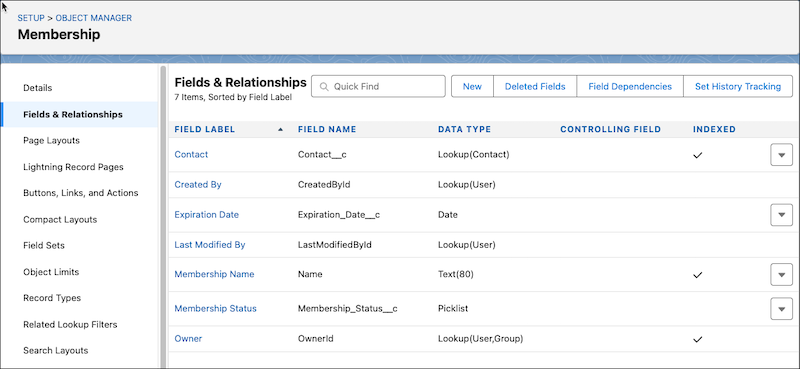Click the Contact__c field name cell
This screenshot has height=369, width=800.
[322, 155]
